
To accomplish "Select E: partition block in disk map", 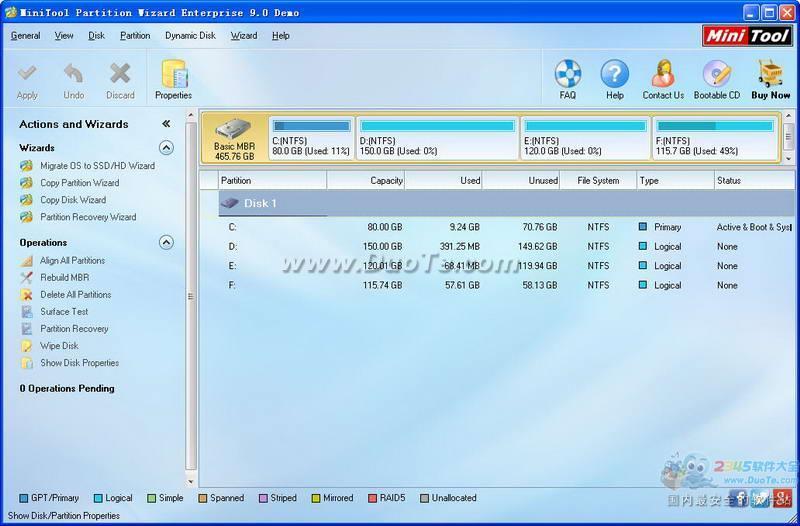I will click(586, 138).
